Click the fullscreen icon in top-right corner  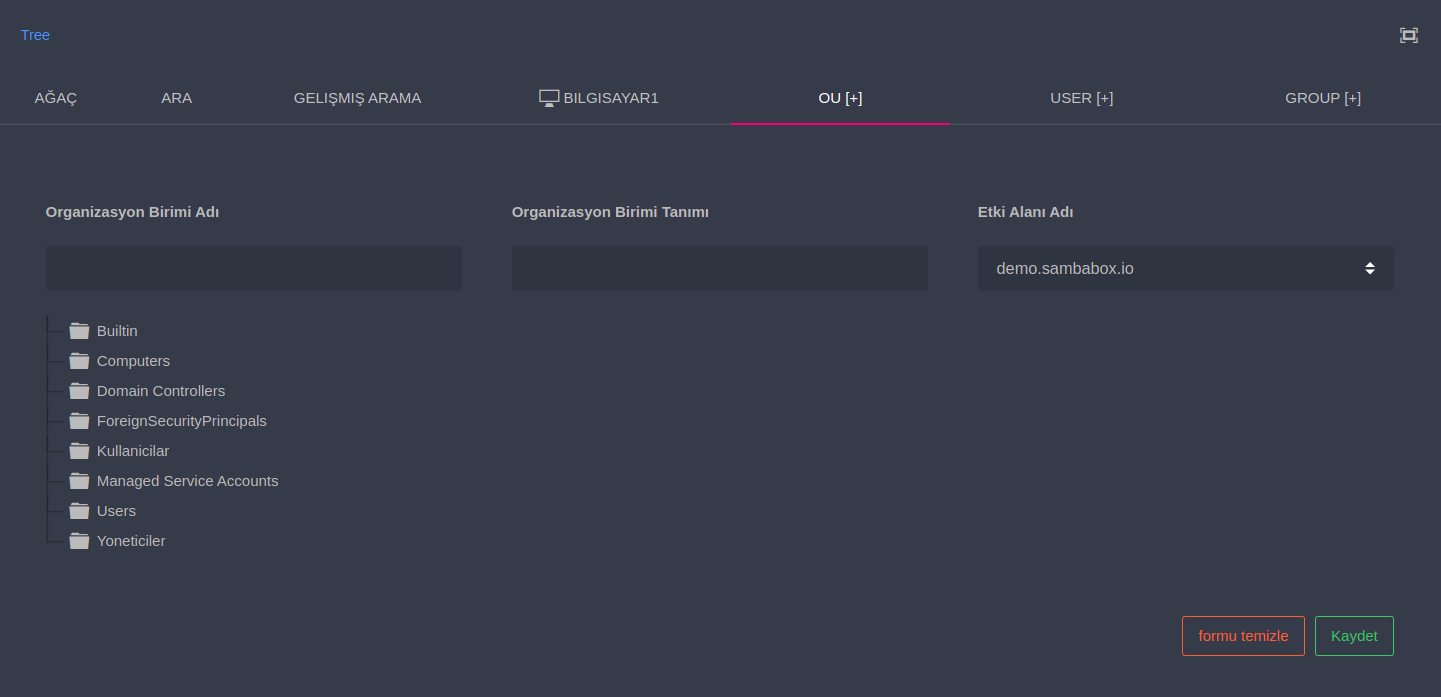click(1408, 35)
